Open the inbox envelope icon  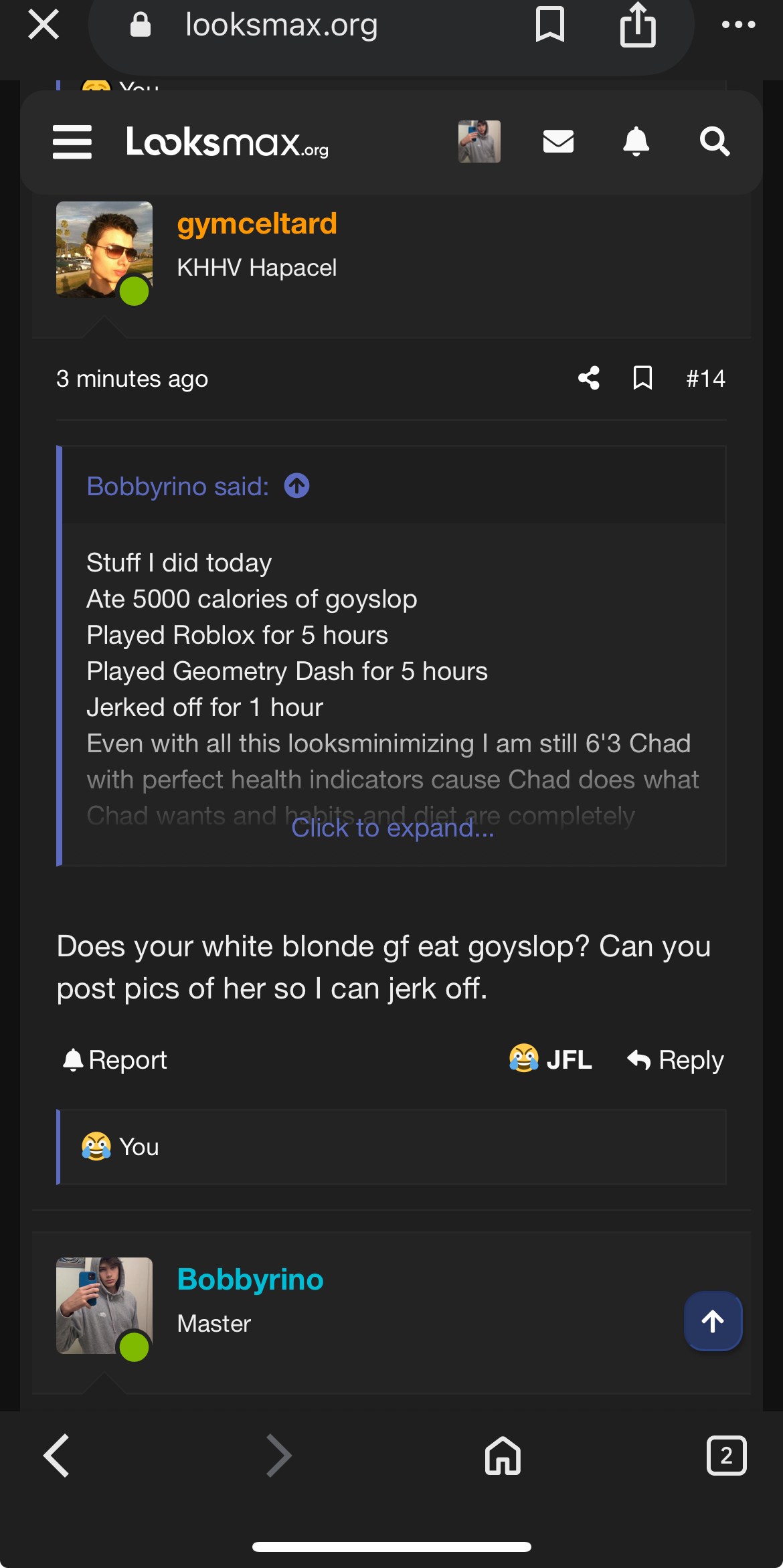pos(558,142)
